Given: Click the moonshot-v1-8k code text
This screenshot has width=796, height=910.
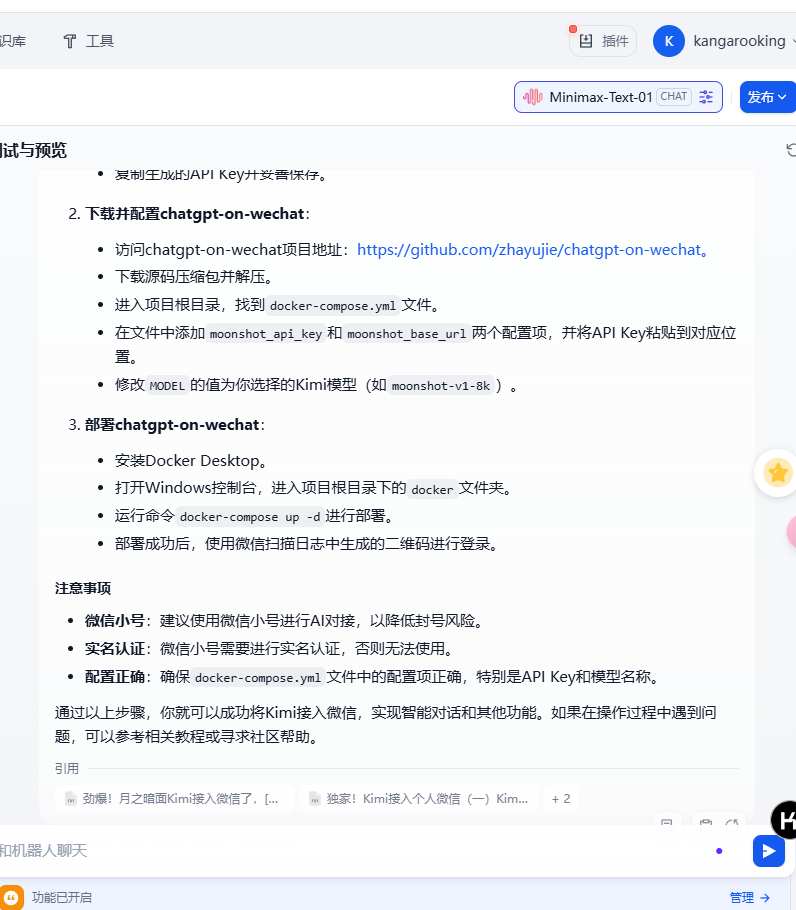Looking at the screenshot, I should (x=441, y=386).
